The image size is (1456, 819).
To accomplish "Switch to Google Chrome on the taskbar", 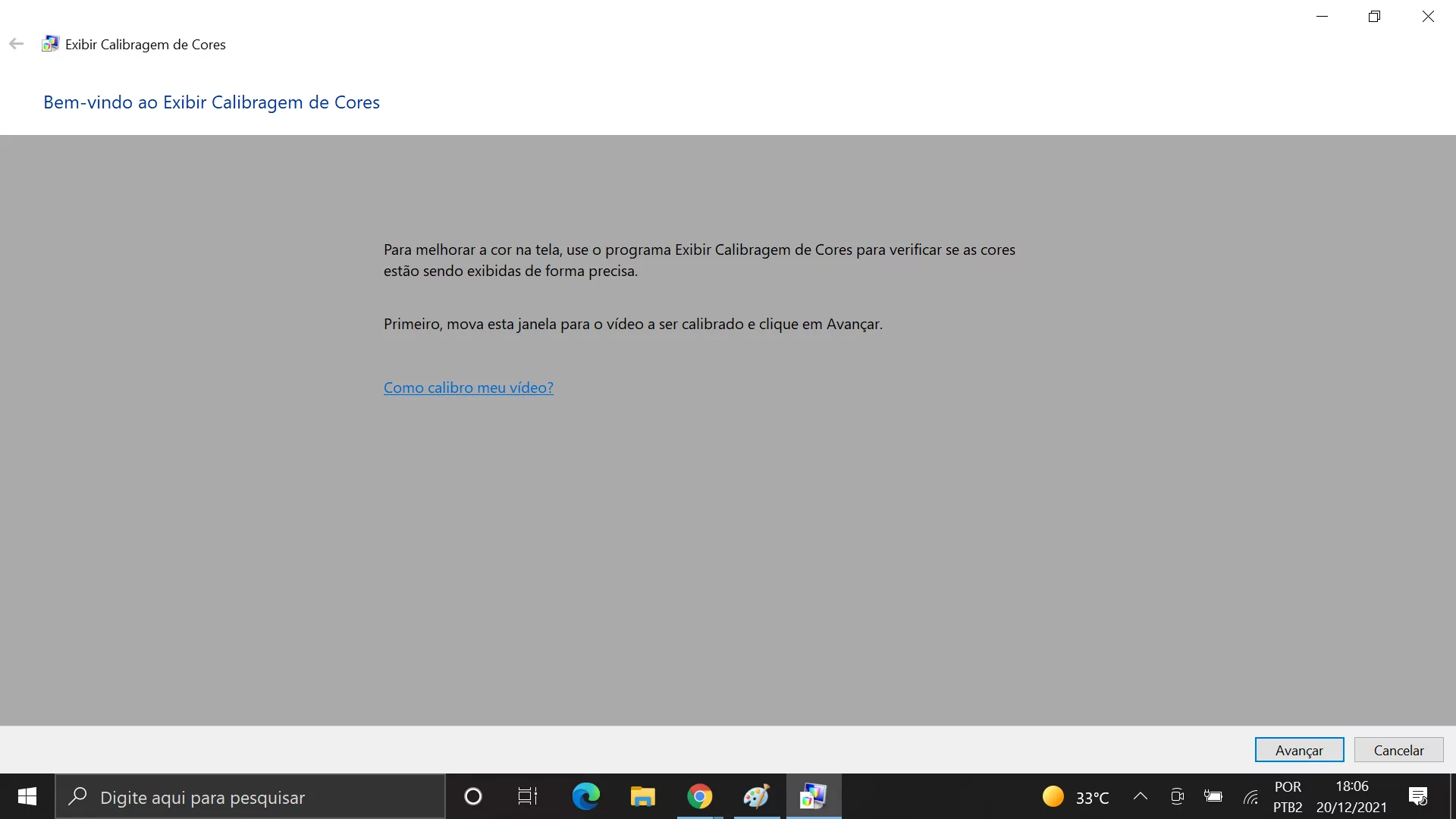I will coord(699,796).
